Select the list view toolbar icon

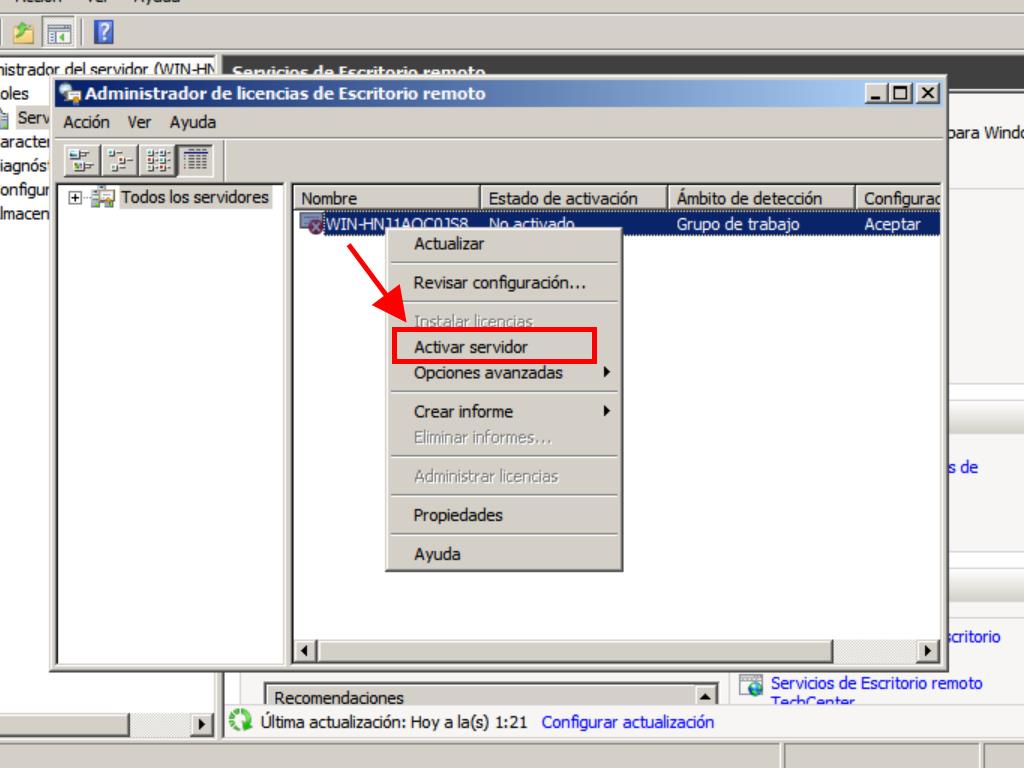[x=158, y=160]
